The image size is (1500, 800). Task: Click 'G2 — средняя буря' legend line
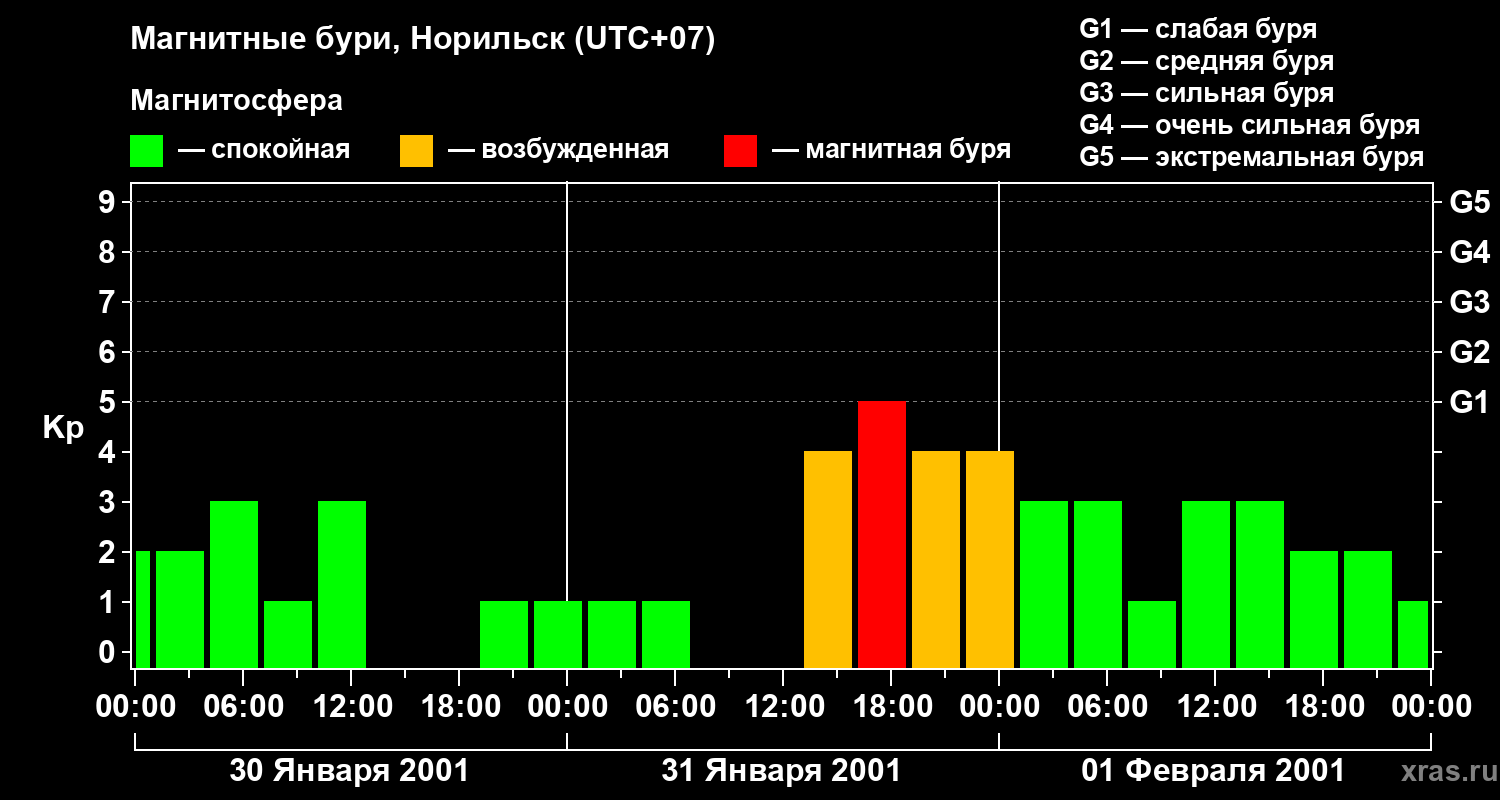[1206, 61]
